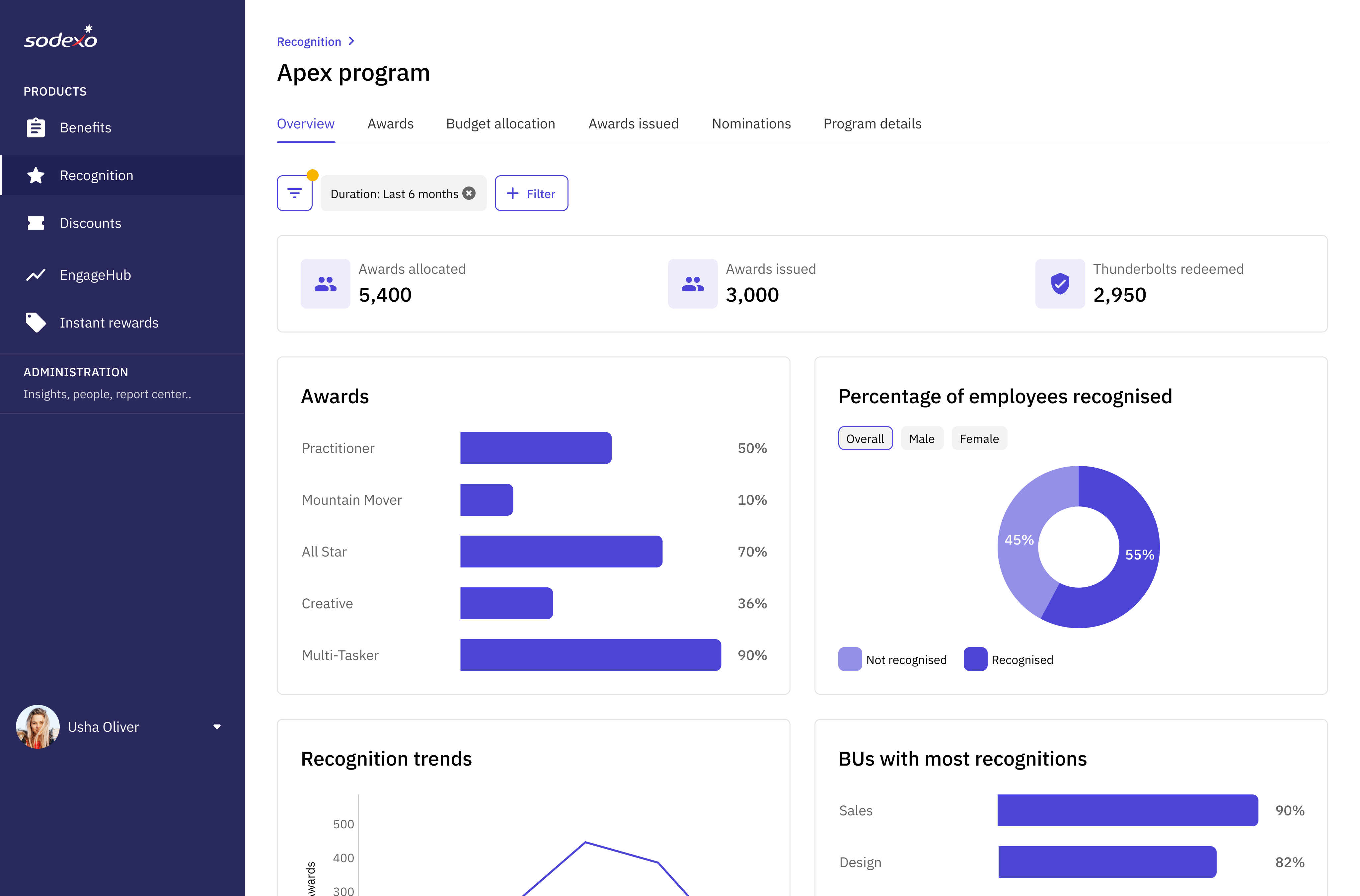Expand the Usha Oliver account menu
This screenshot has height=896, width=1360.
click(217, 727)
